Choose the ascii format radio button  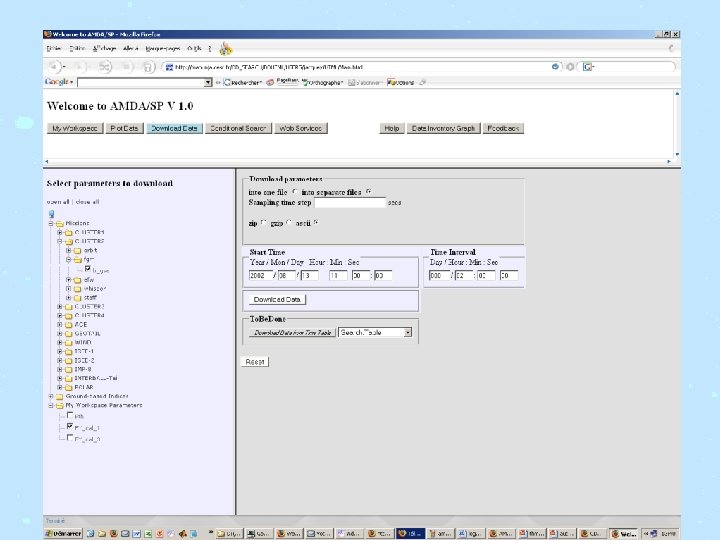coord(316,223)
